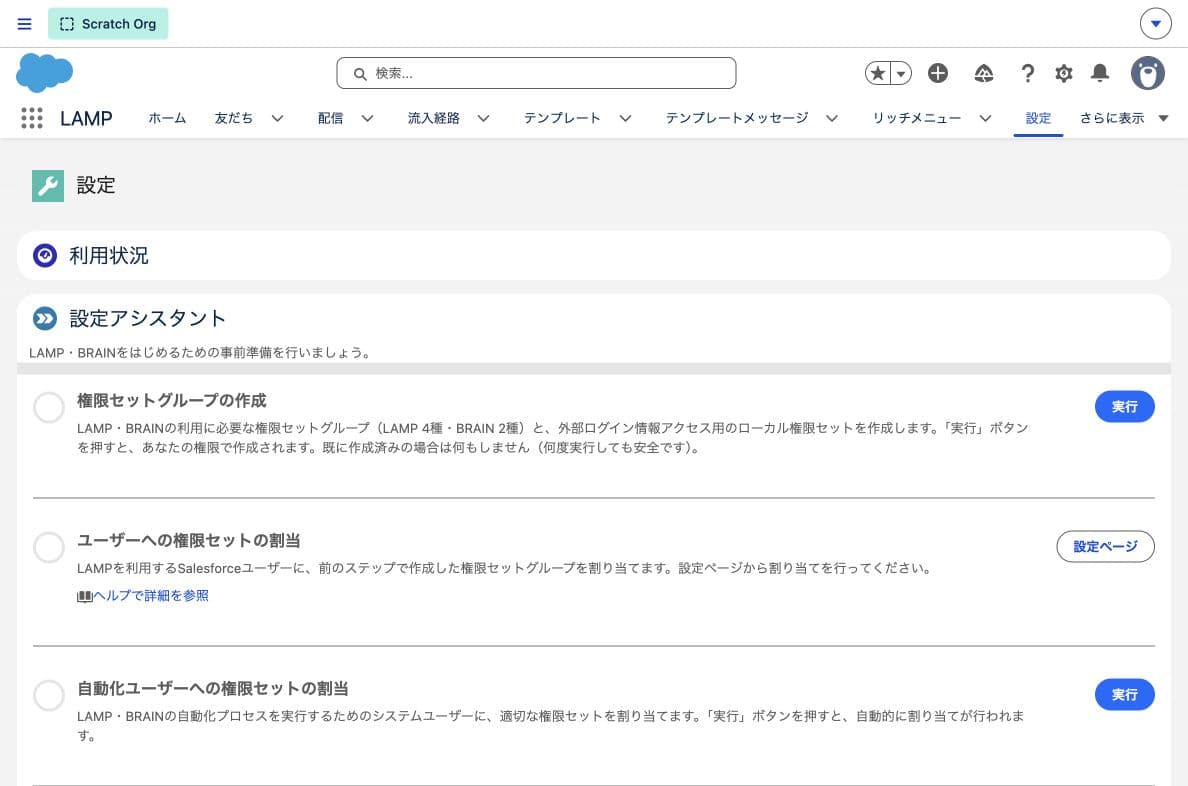Toggle the 権限セットグループの作成 step circle
Screen dimensions: 1188x786
49,407
